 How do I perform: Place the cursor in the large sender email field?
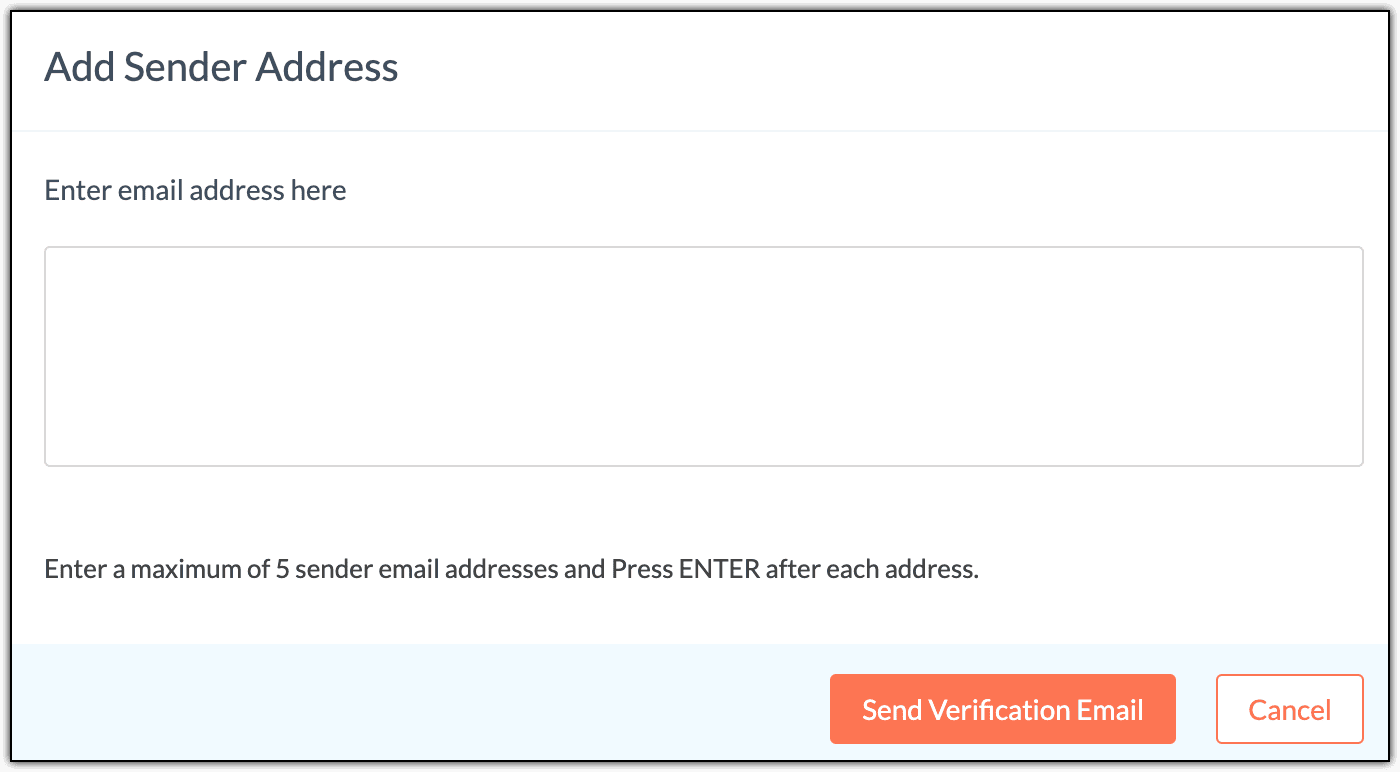pos(704,356)
